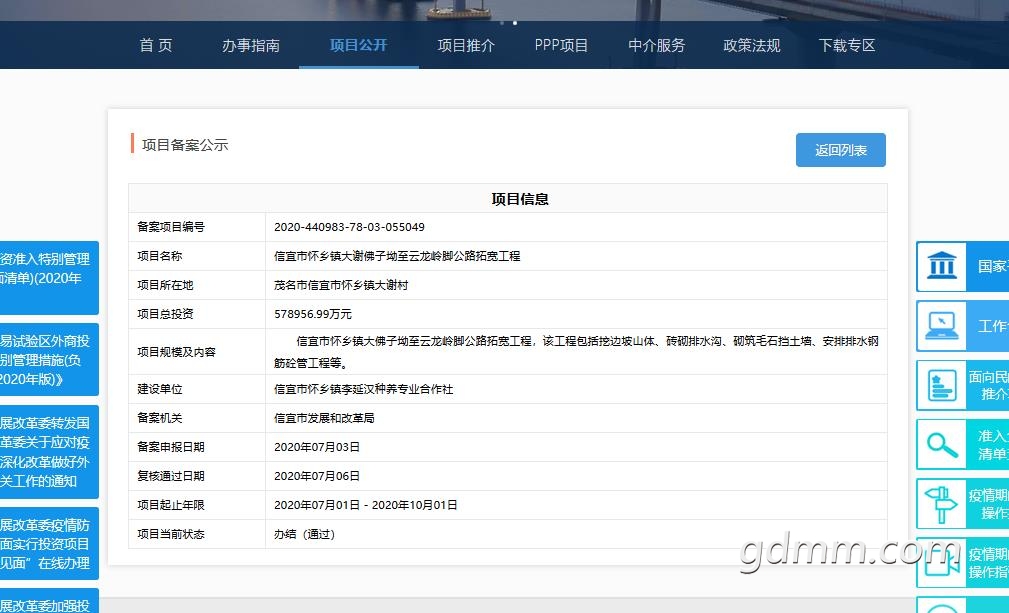Open the 项目推介 navigation item

[x=466, y=45]
